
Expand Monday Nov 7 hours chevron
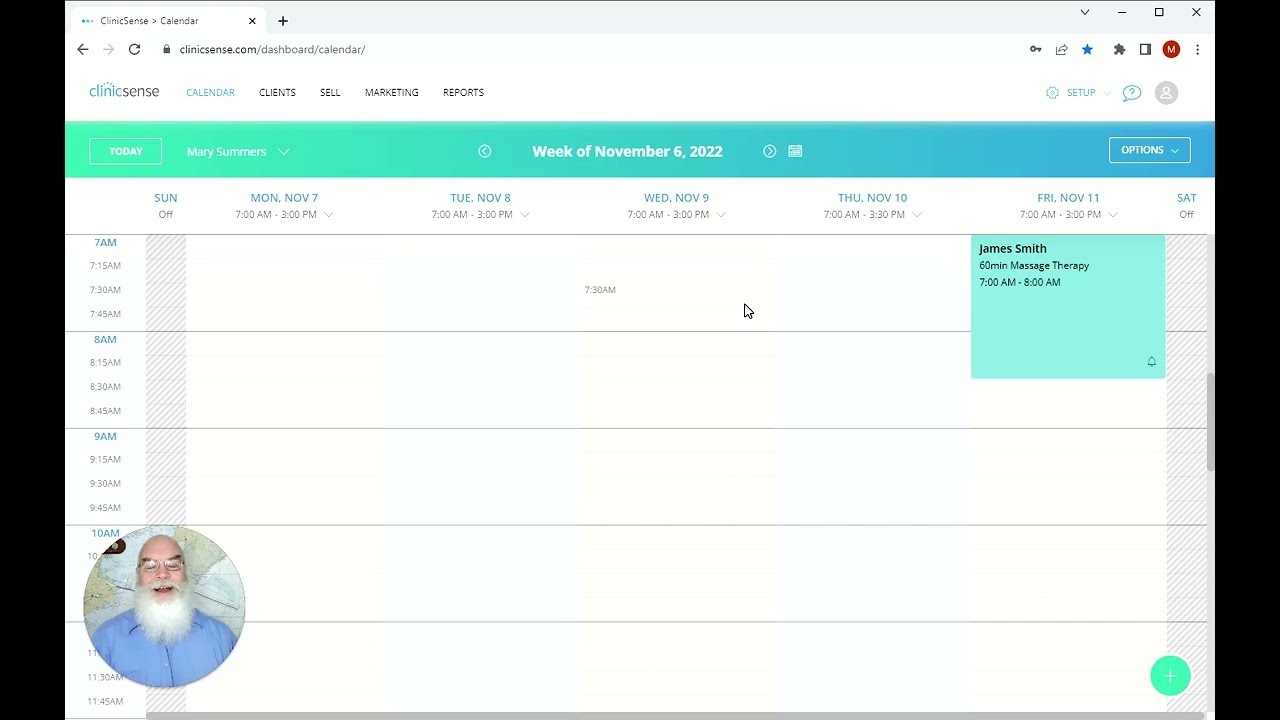pyautogui.click(x=329, y=215)
